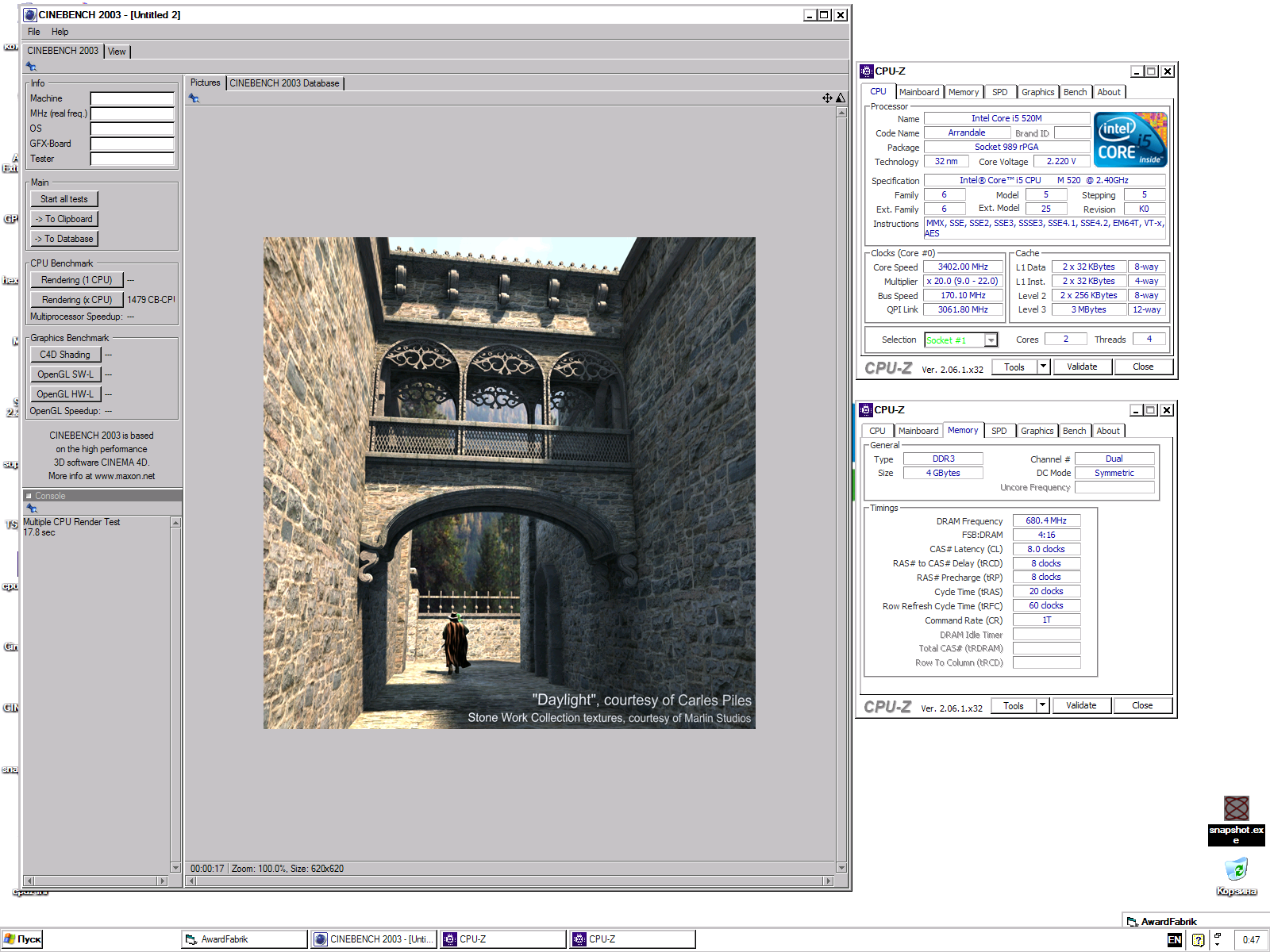Run OpenGL HW-L benchmark
The image size is (1270, 952).
65,394
